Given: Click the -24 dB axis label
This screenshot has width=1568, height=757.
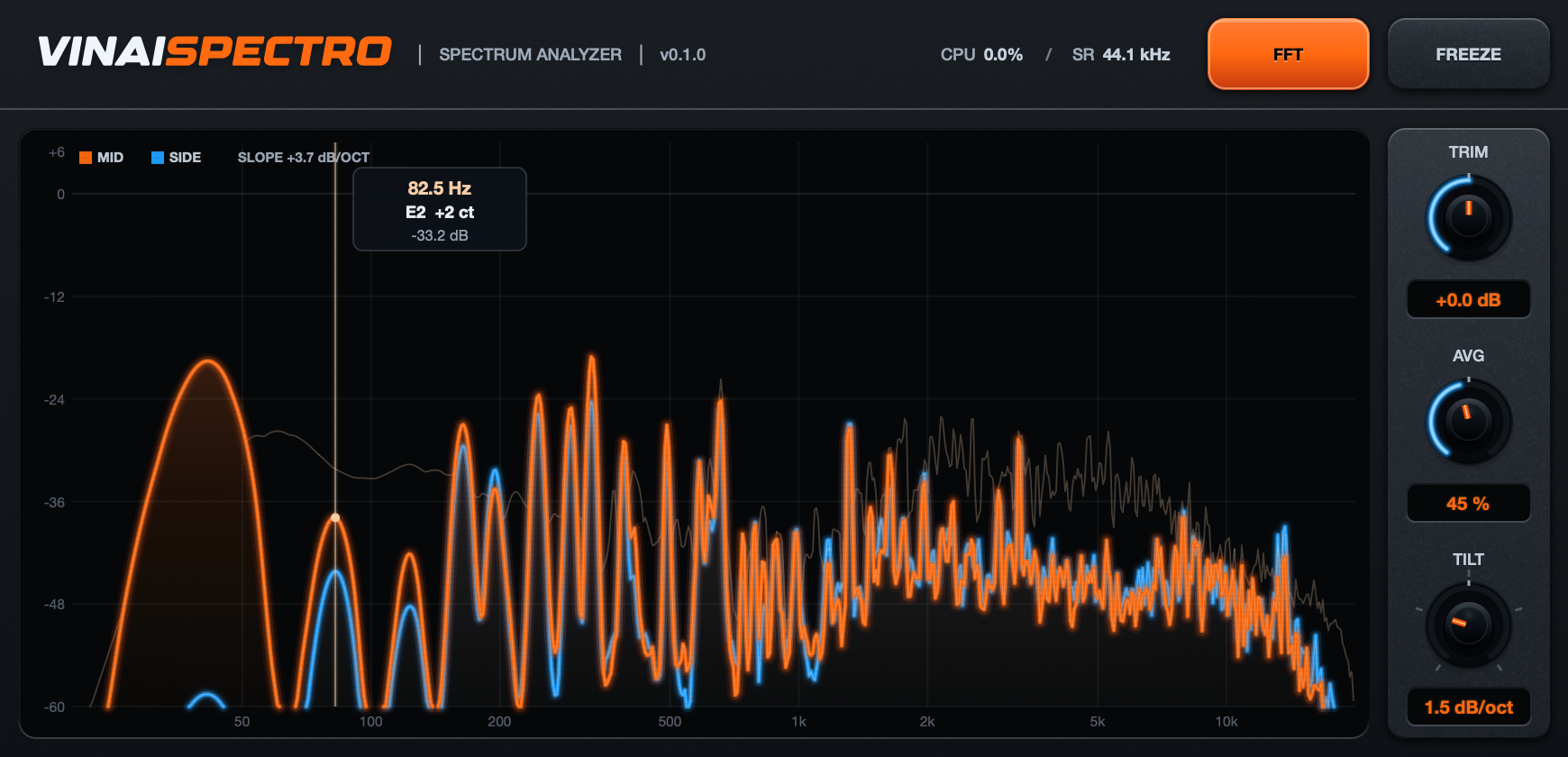Looking at the screenshot, I should 54,400.
